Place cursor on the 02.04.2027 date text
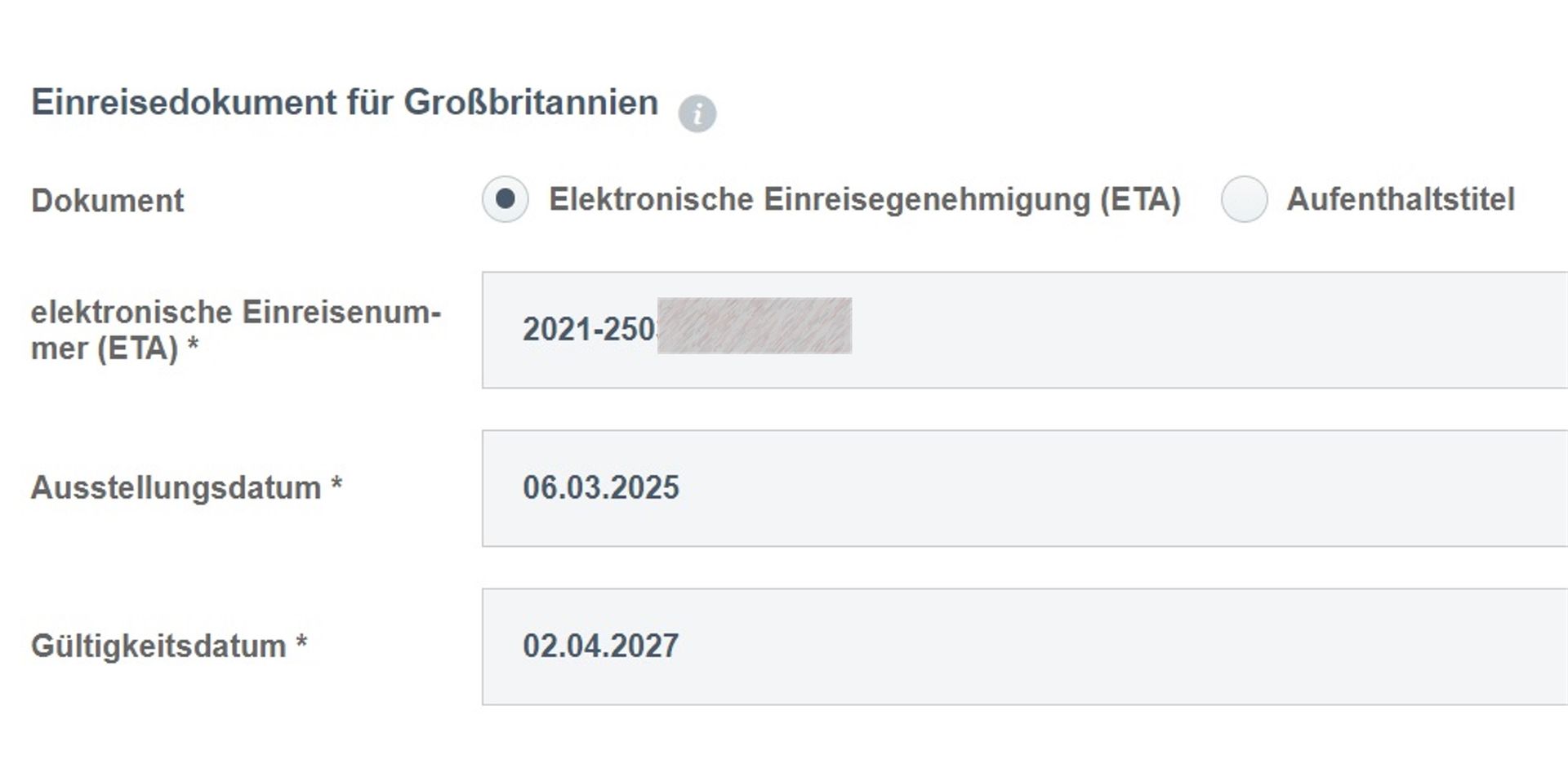Screen dimensions: 1568x773 pyautogui.click(x=601, y=646)
